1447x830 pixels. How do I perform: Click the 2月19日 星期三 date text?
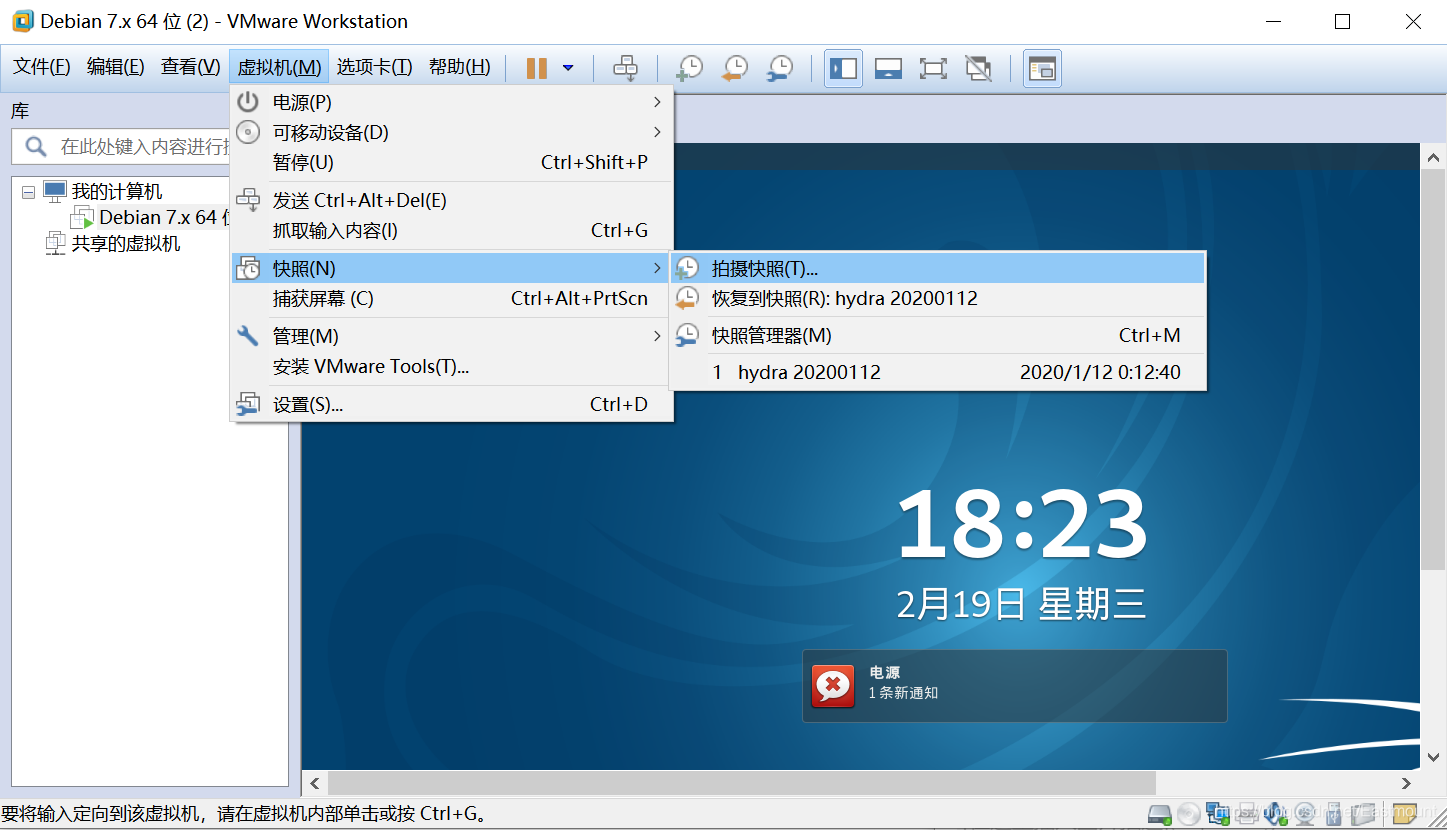tap(1021, 604)
